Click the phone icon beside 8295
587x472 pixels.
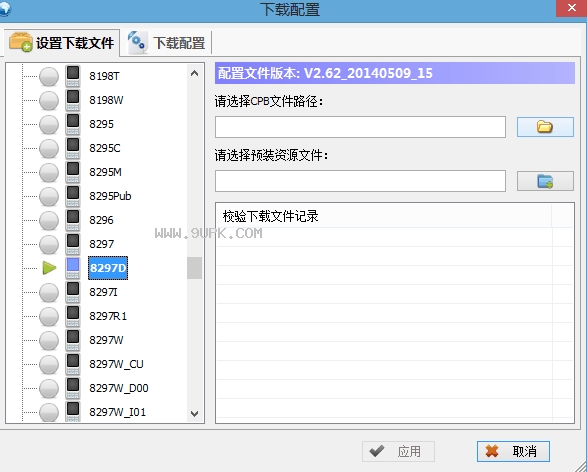73,124
